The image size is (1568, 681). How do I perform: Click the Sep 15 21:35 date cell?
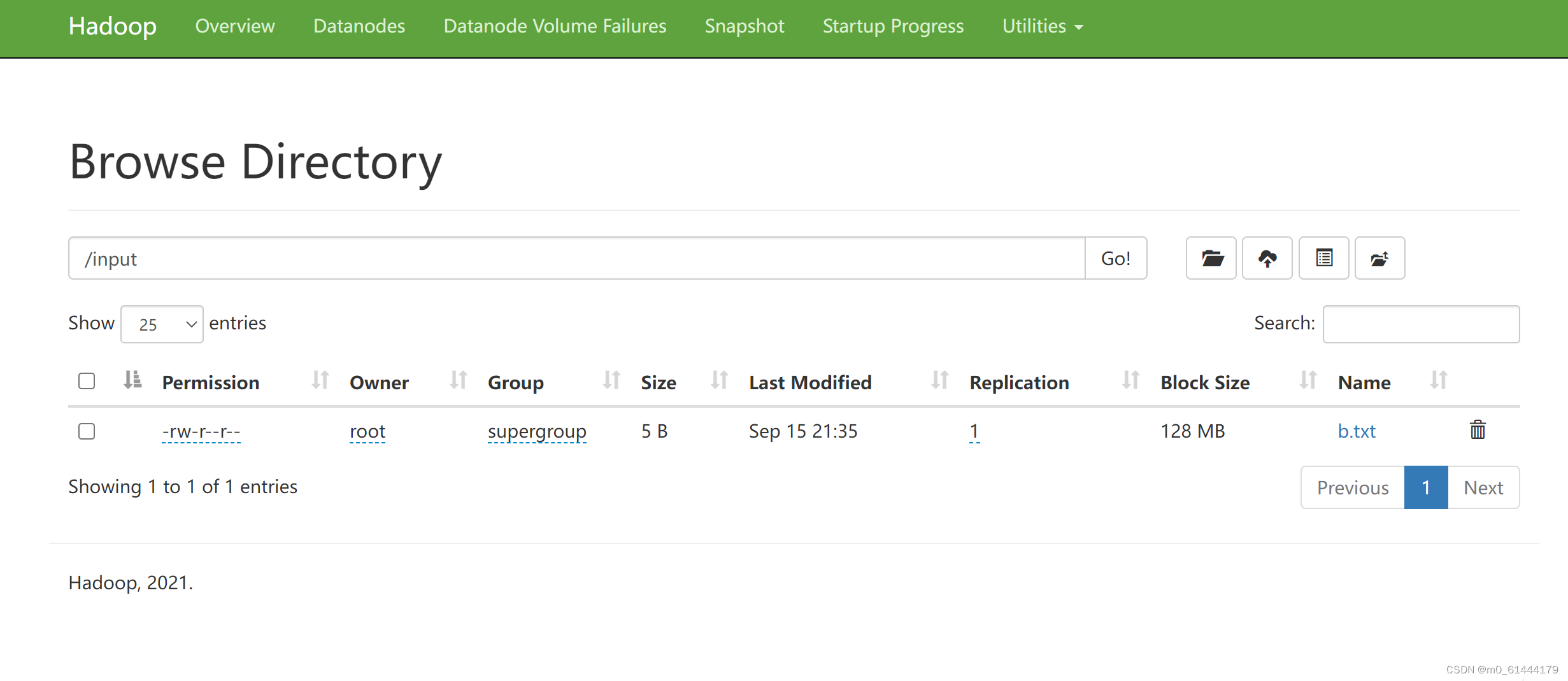click(803, 431)
